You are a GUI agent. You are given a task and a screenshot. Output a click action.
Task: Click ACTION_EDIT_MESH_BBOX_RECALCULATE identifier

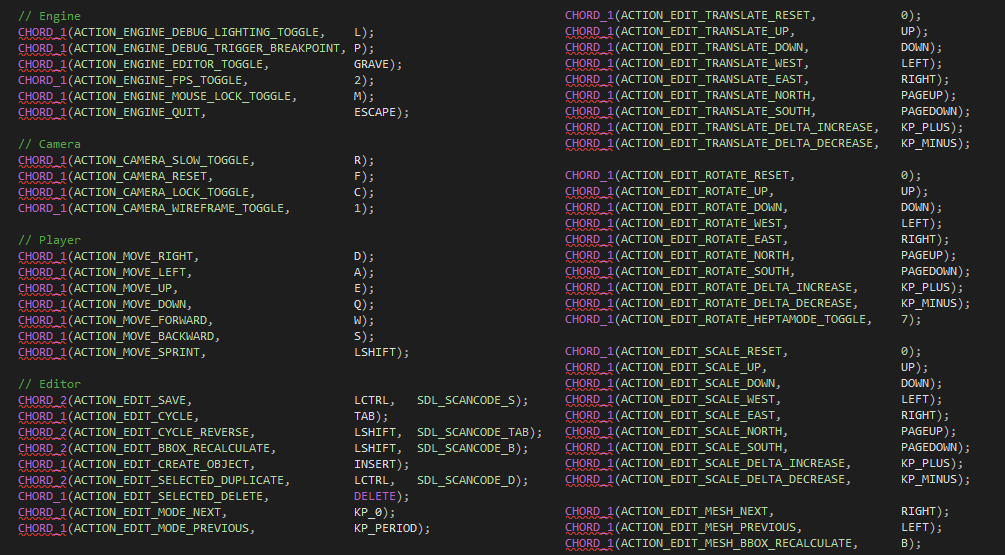coord(738,543)
